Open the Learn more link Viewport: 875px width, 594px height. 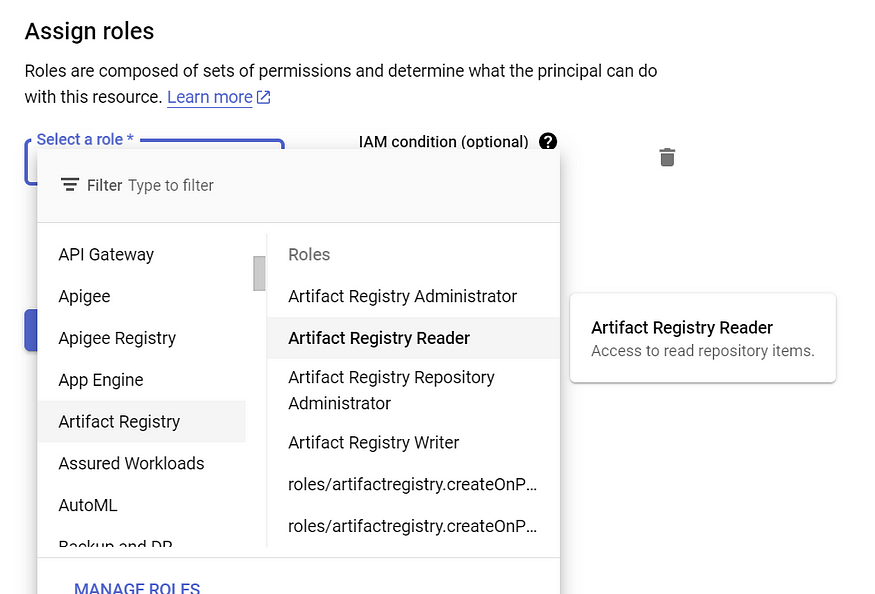[210, 97]
